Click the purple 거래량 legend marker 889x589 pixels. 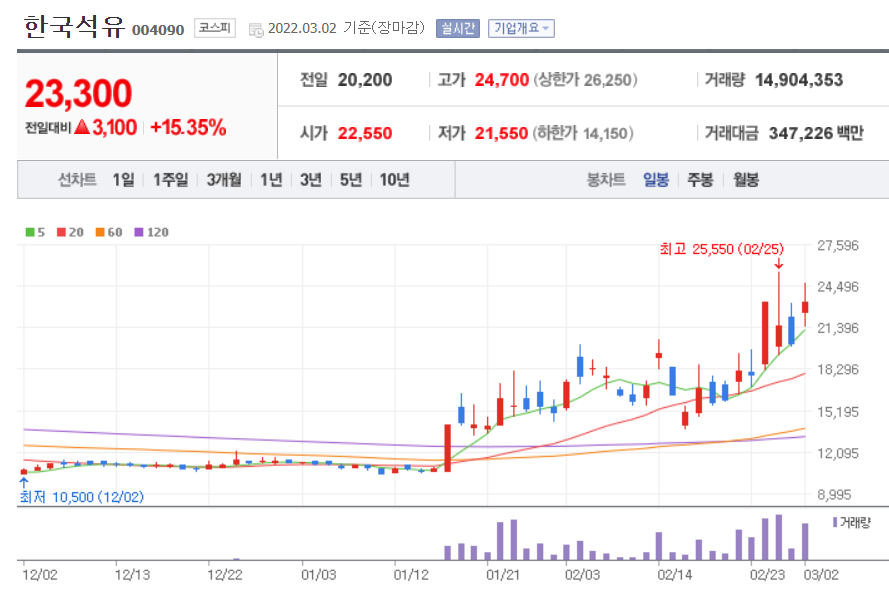point(835,522)
